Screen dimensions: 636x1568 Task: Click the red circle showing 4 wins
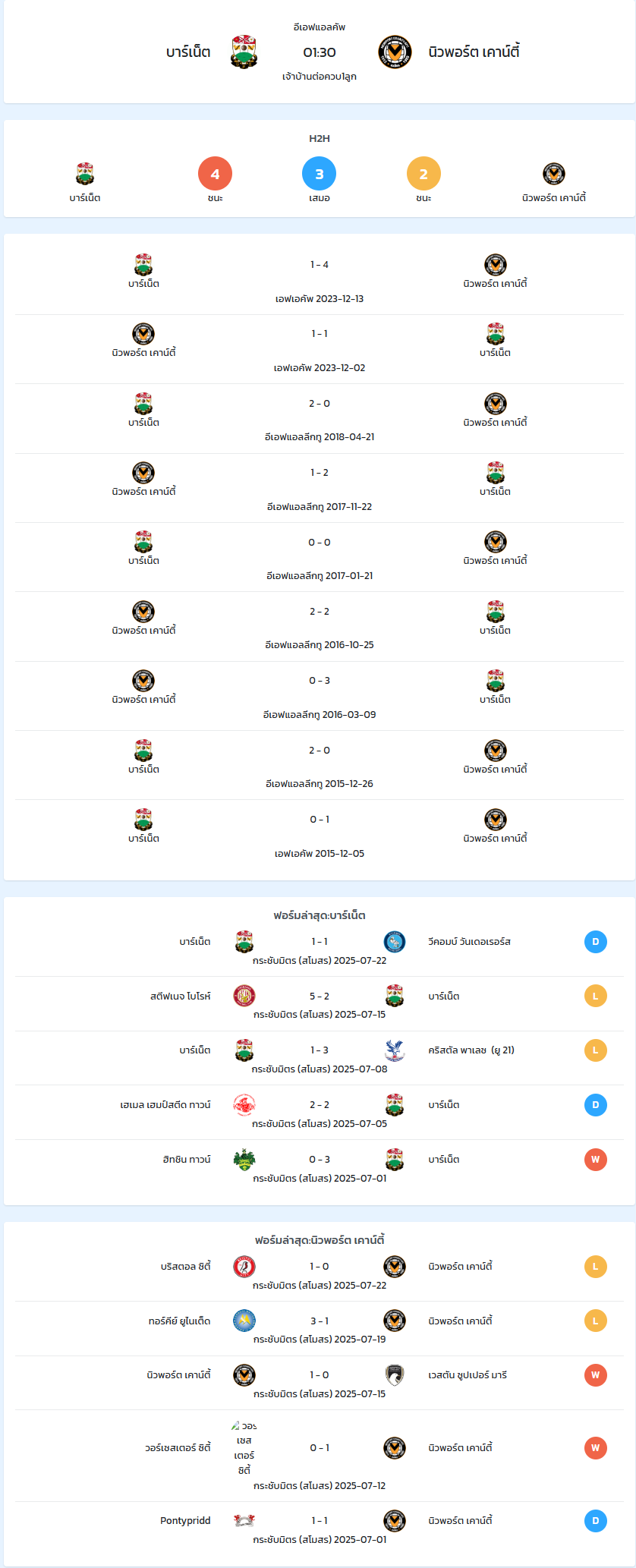click(215, 174)
